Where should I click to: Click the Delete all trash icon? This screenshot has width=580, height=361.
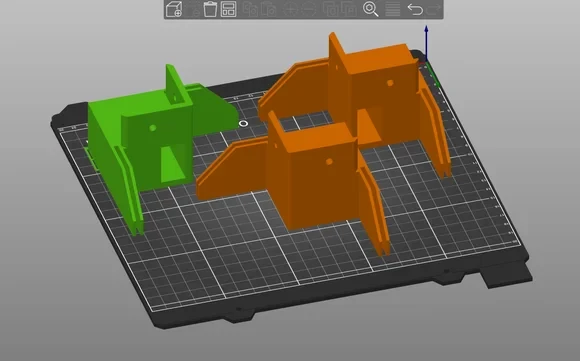click(x=210, y=9)
